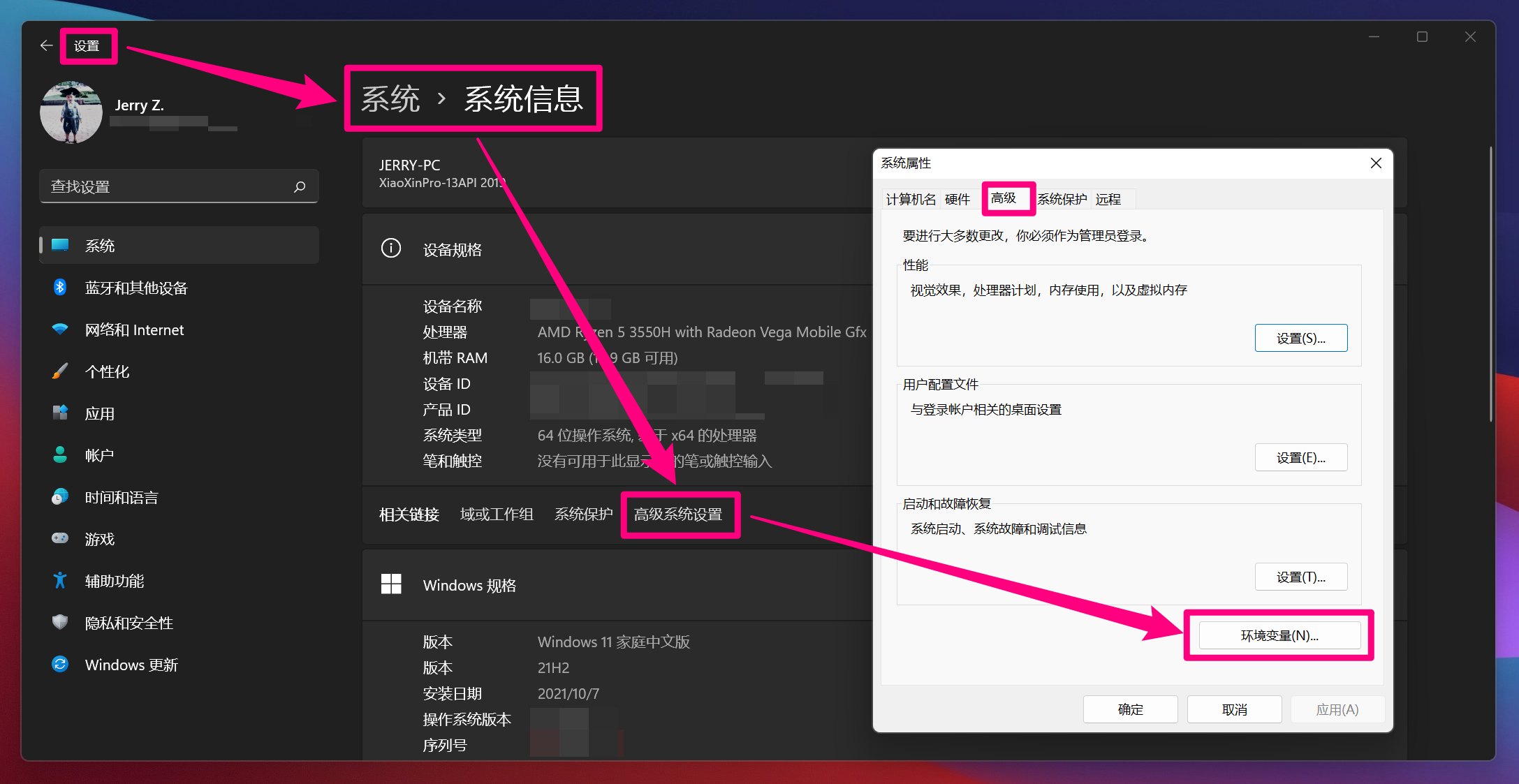The width and height of the screenshot is (1519, 784).
Task: Open Gaming (游戏) settings
Action: 99,539
